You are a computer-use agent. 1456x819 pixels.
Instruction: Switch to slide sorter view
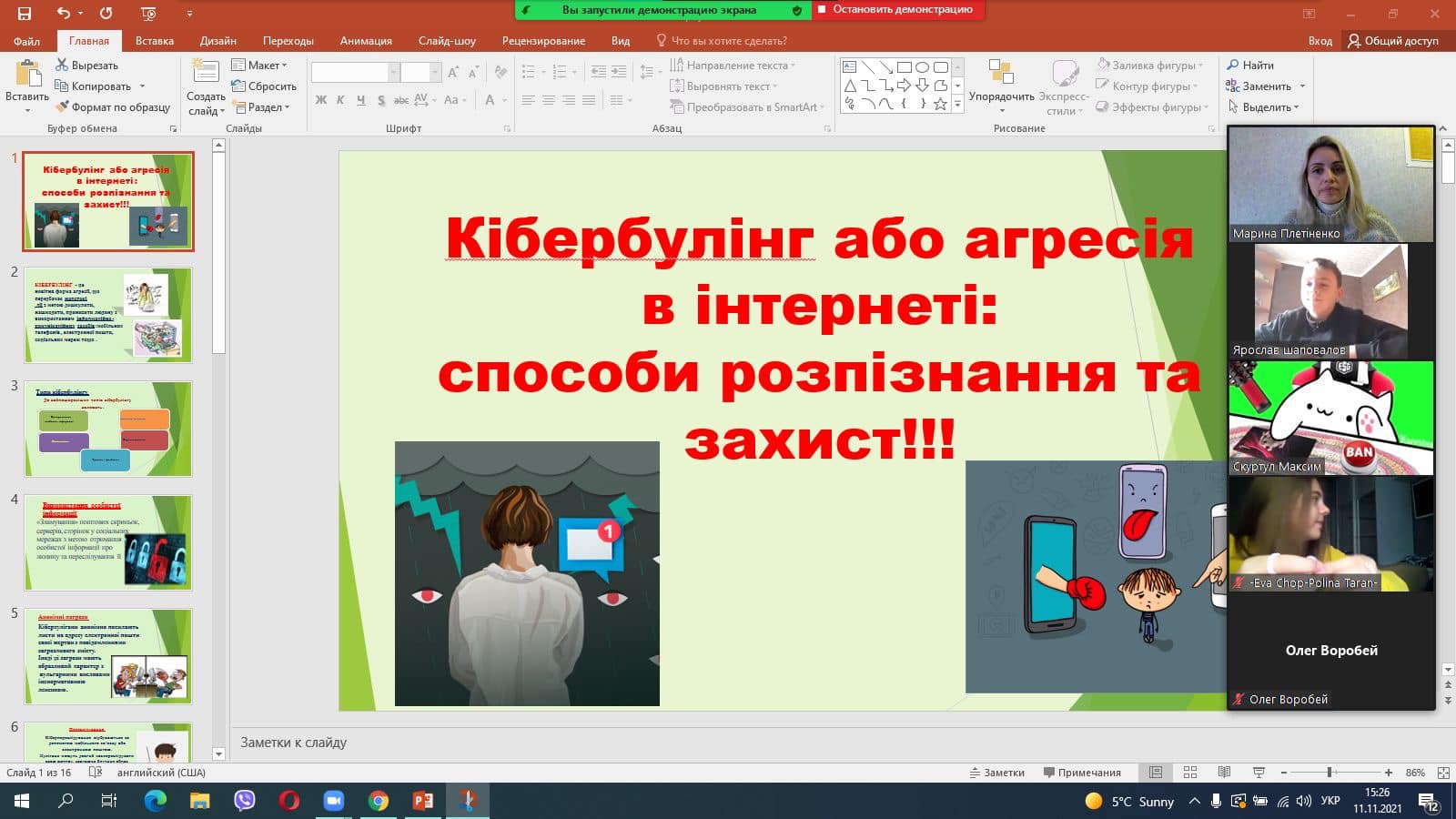pyautogui.click(x=1190, y=773)
